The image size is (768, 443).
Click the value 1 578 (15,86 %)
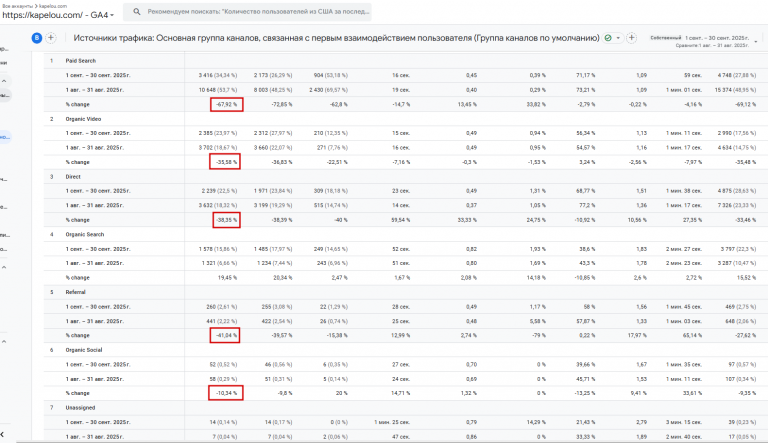coord(217,249)
